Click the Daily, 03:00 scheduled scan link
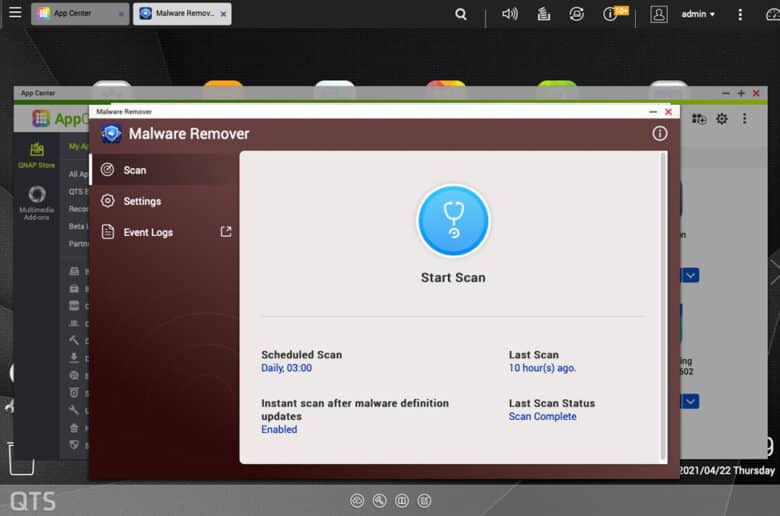The width and height of the screenshot is (780, 516). [287, 368]
